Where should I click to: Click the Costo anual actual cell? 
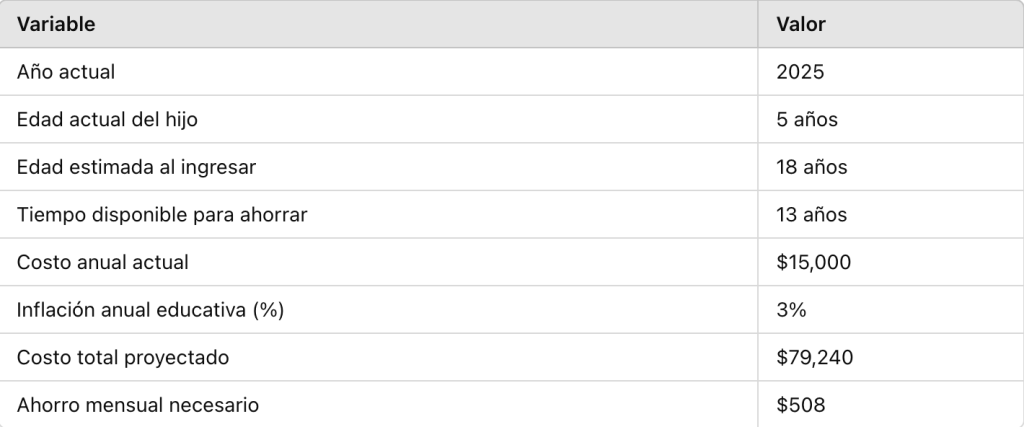coord(102,262)
